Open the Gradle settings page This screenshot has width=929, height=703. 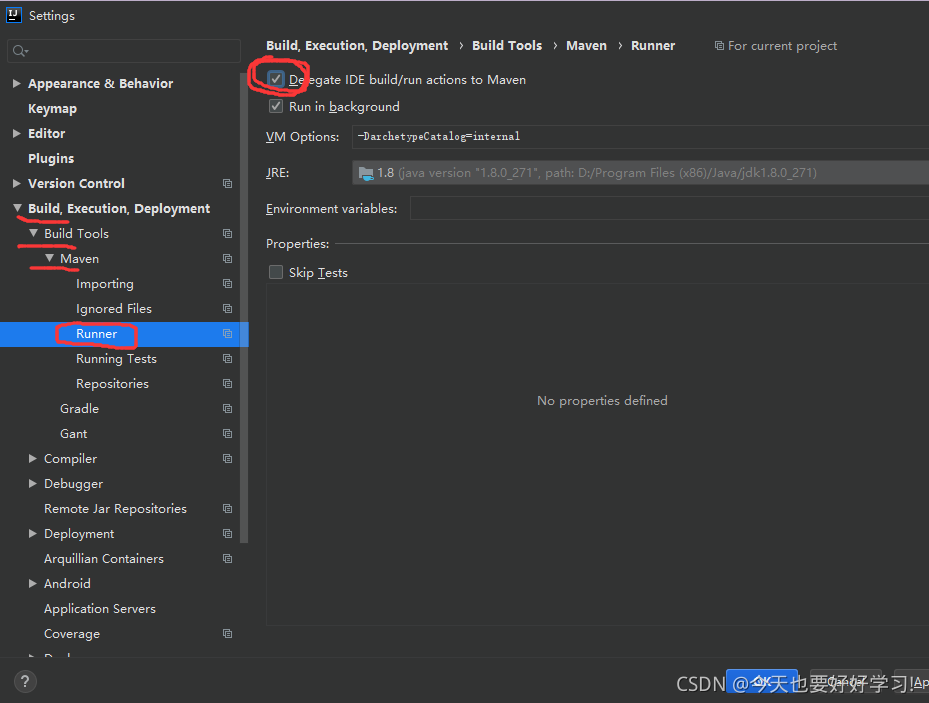click(x=79, y=409)
